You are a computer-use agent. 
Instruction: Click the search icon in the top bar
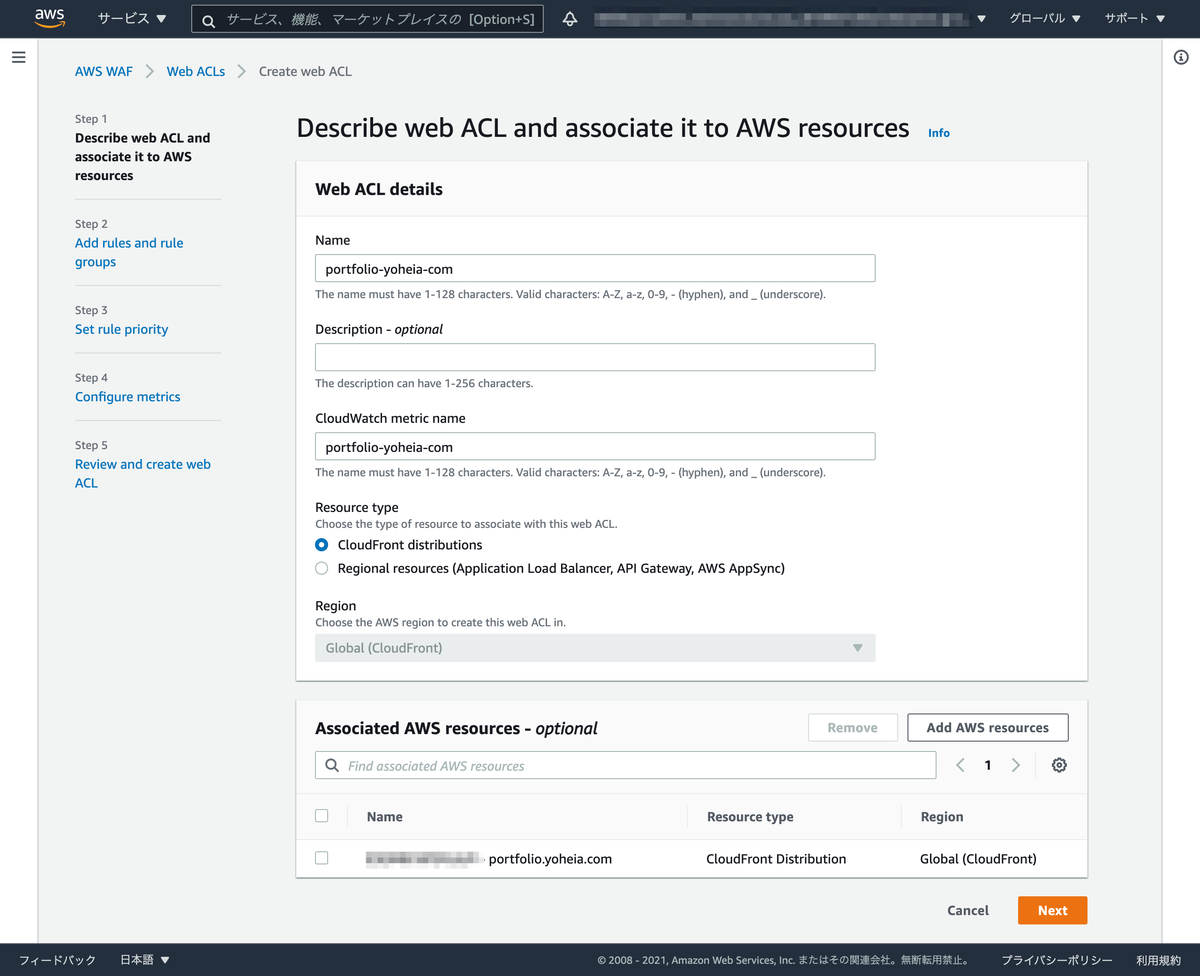[x=208, y=18]
